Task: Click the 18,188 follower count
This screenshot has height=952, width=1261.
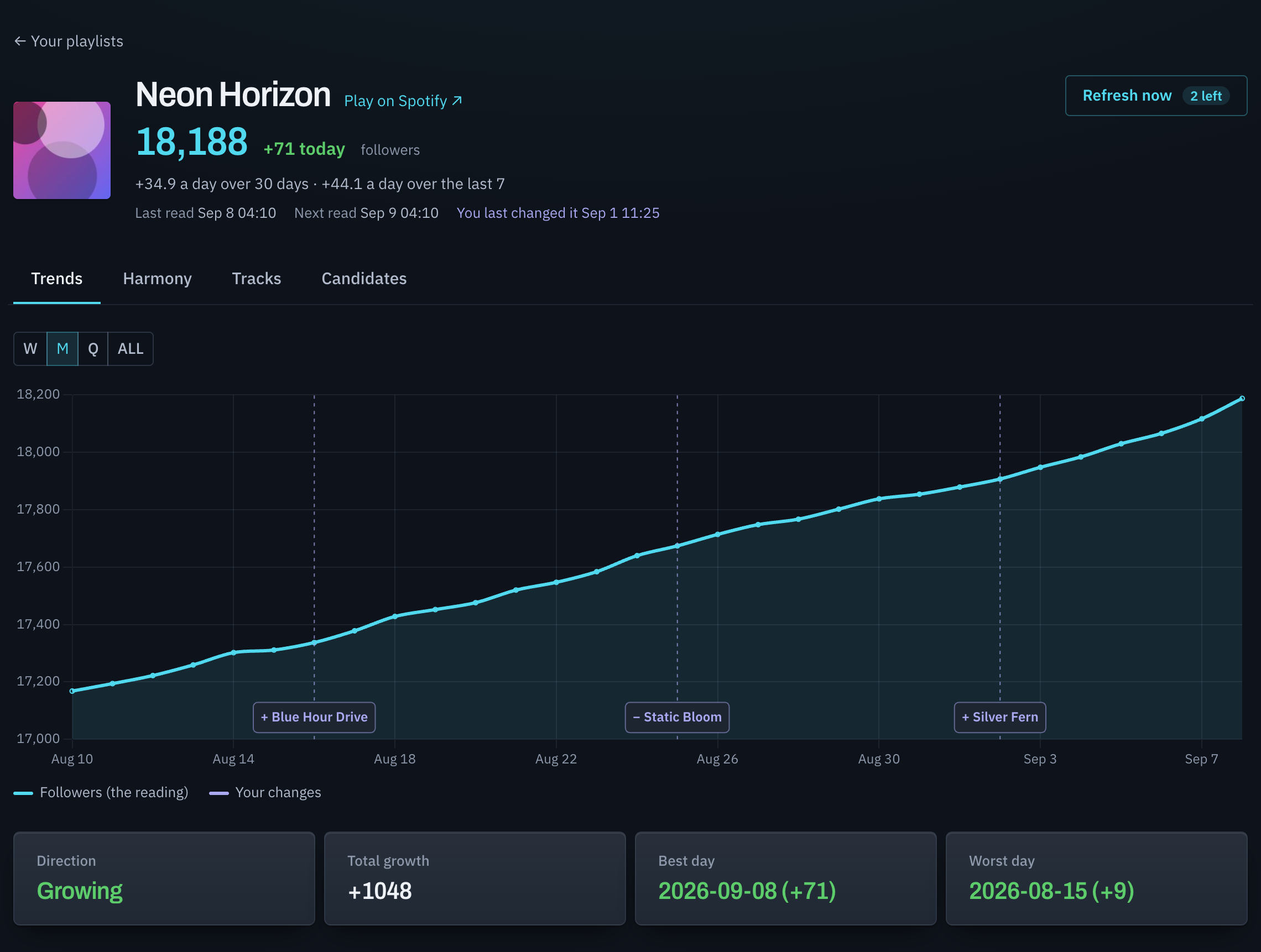Action: point(191,142)
